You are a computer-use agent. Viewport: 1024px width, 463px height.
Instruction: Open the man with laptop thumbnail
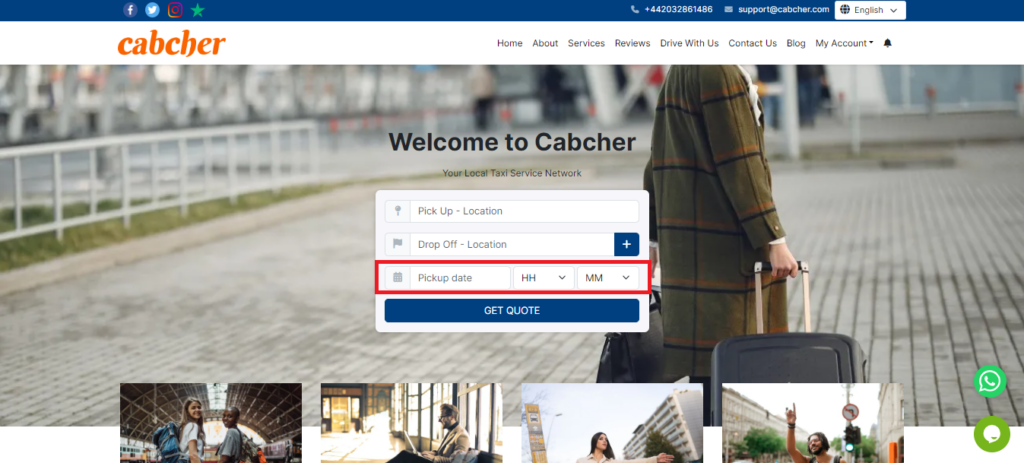click(411, 423)
